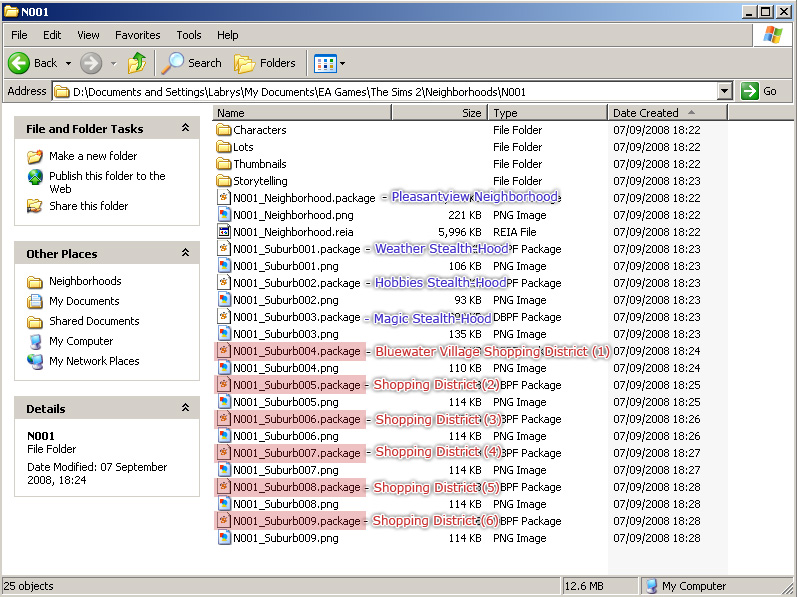This screenshot has height=597, width=797.
Task: Go to My Documents link
Action: [x=84, y=301]
